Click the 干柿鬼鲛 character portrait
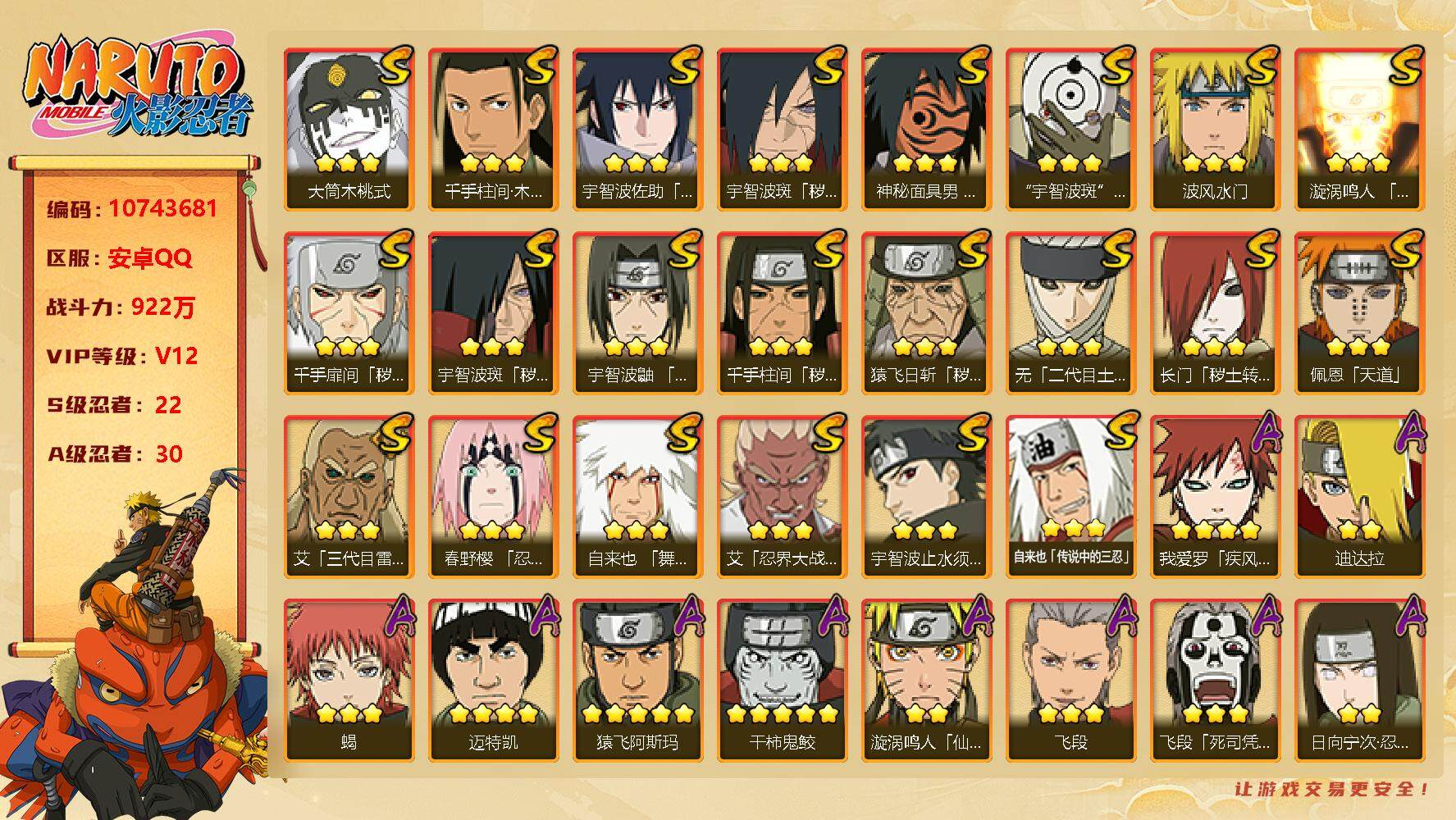1456x820 pixels. pos(782,681)
